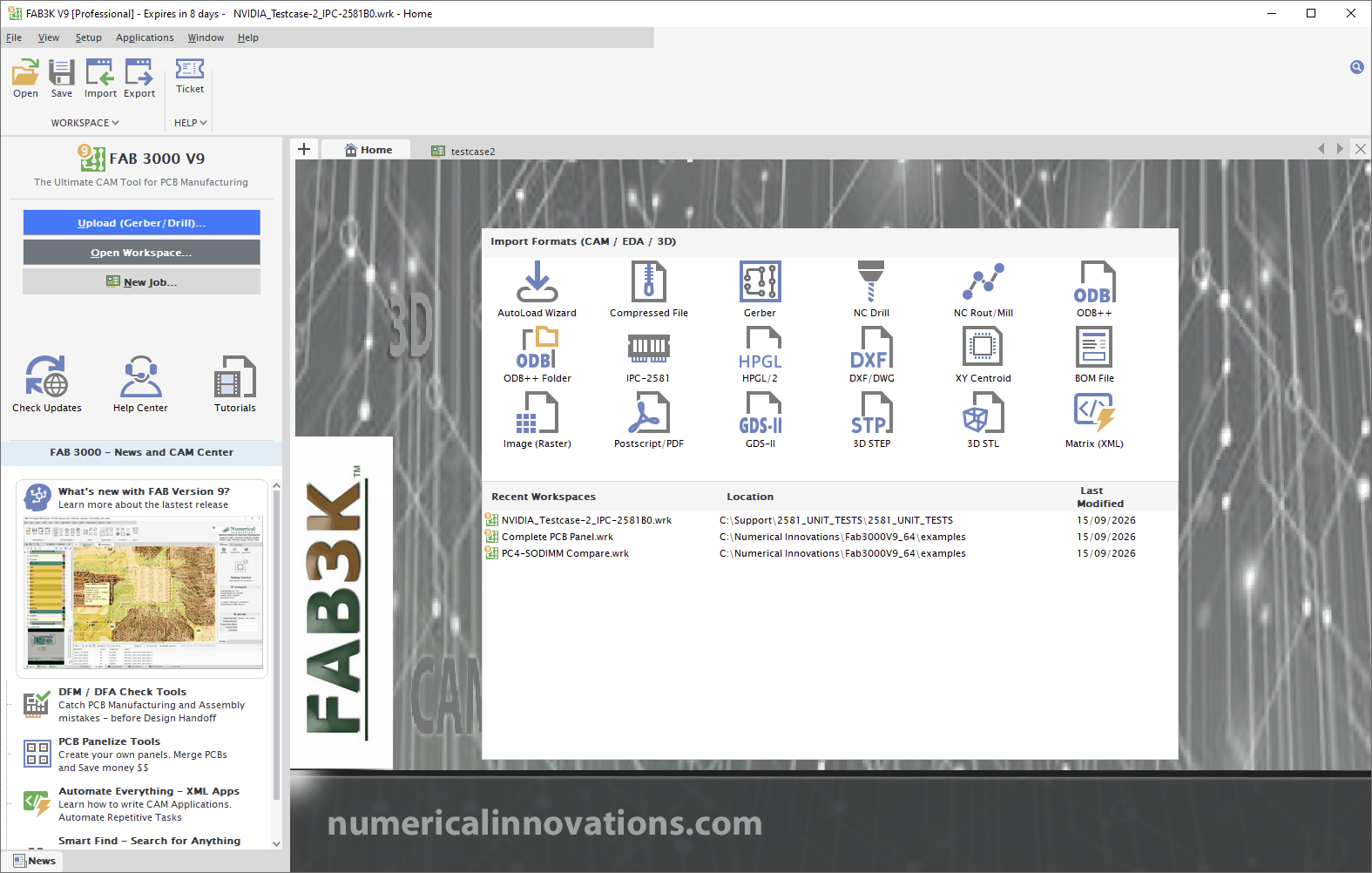Viewport: 1372px width, 873px height.
Task: Click the Import toolbar icon
Action: (100, 78)
